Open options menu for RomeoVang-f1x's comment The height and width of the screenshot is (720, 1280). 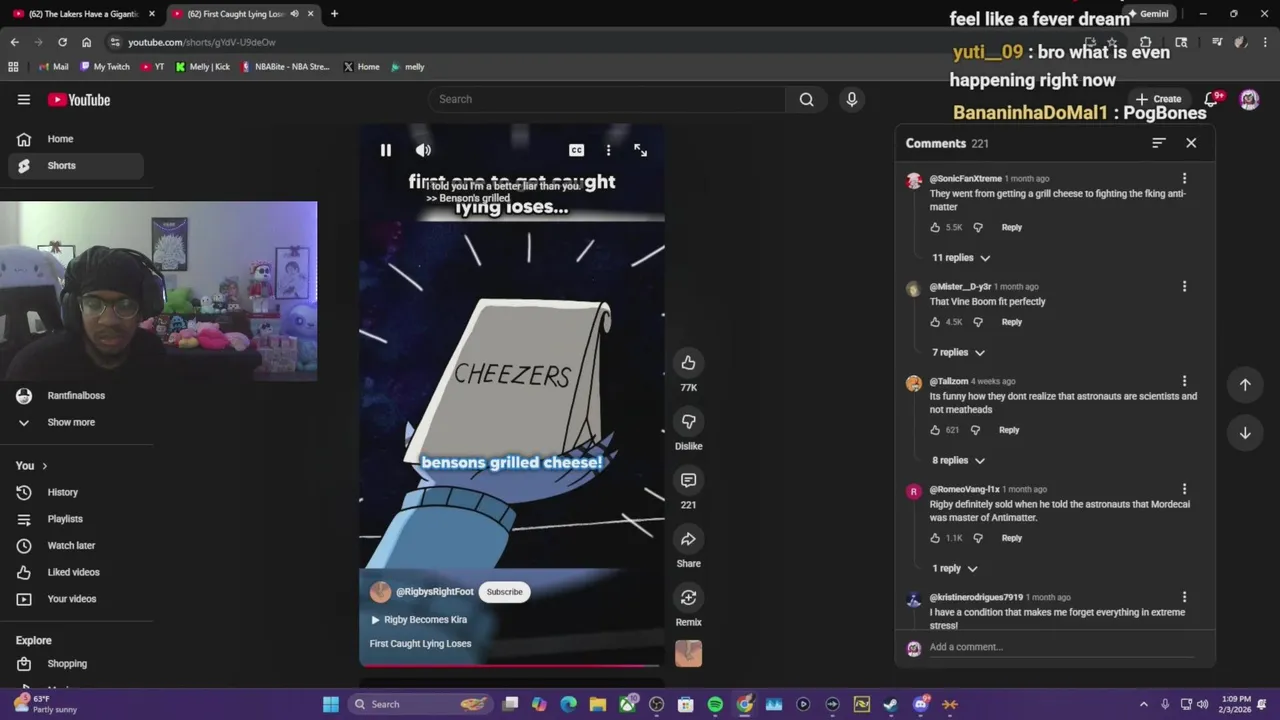click(1184, 489)
